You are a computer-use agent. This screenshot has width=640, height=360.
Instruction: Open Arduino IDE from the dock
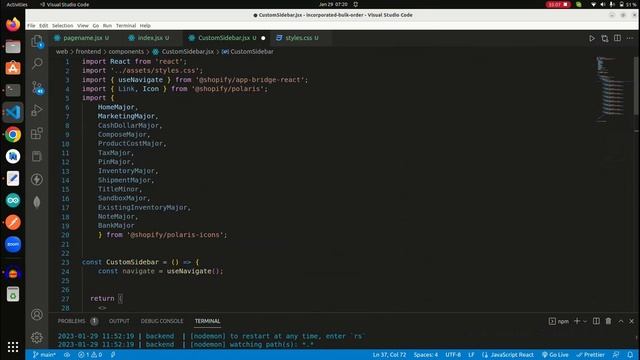tap(13, 200)
